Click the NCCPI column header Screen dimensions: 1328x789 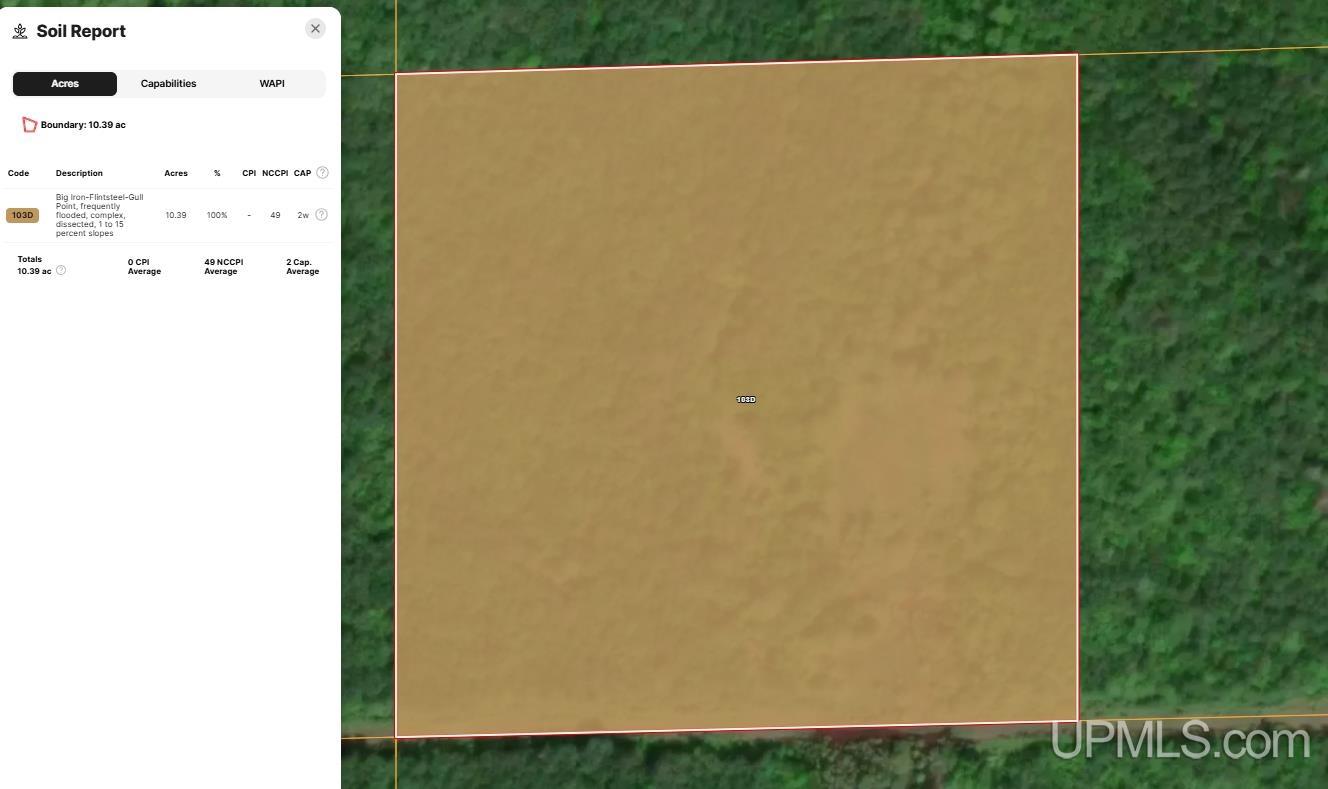pyautogui.click(x=275, y=173)
